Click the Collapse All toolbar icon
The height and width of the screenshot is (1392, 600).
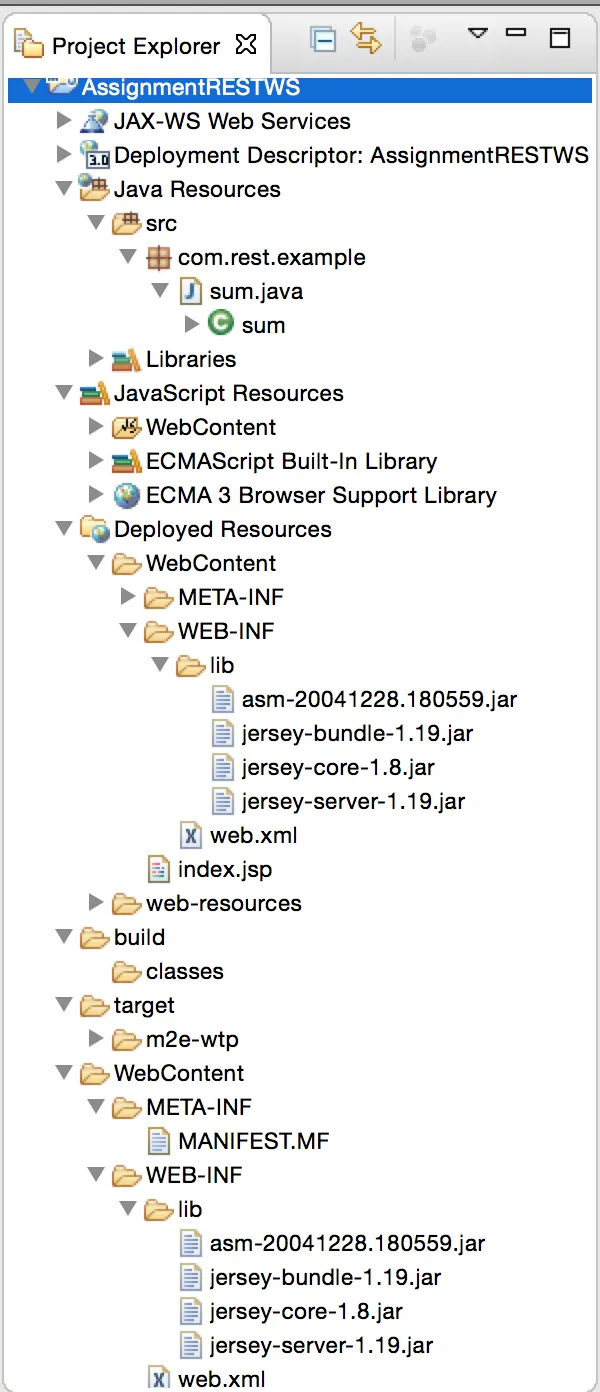(x=323, y=39)
